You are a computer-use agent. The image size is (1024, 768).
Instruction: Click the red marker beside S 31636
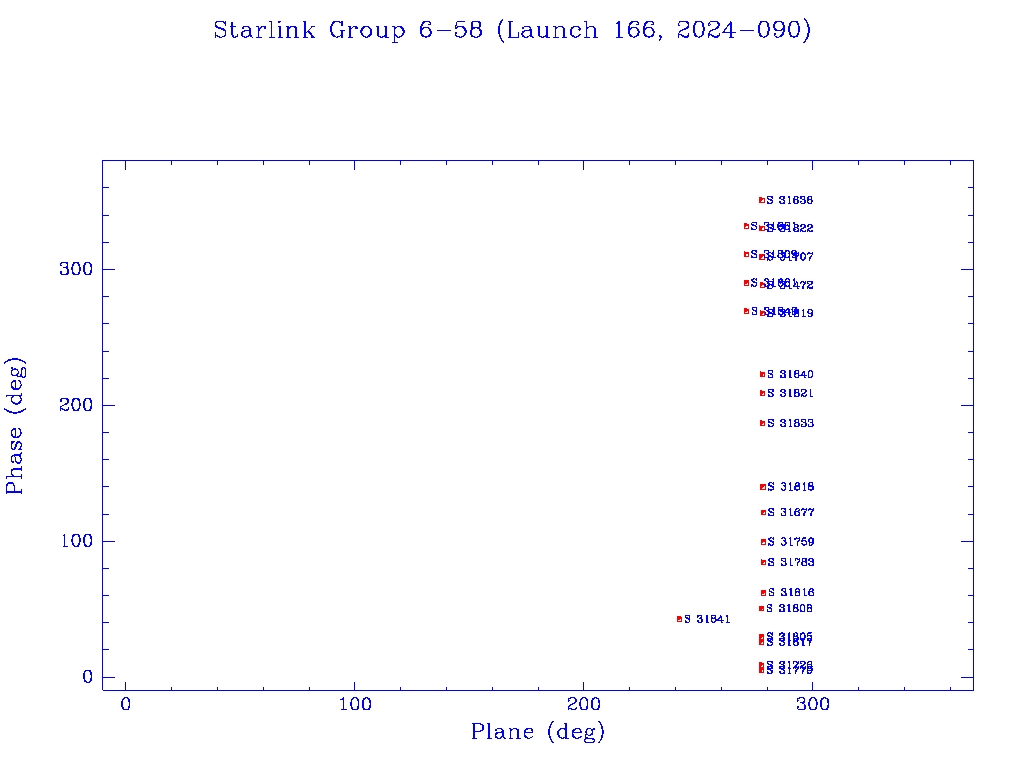pos(761,200)
